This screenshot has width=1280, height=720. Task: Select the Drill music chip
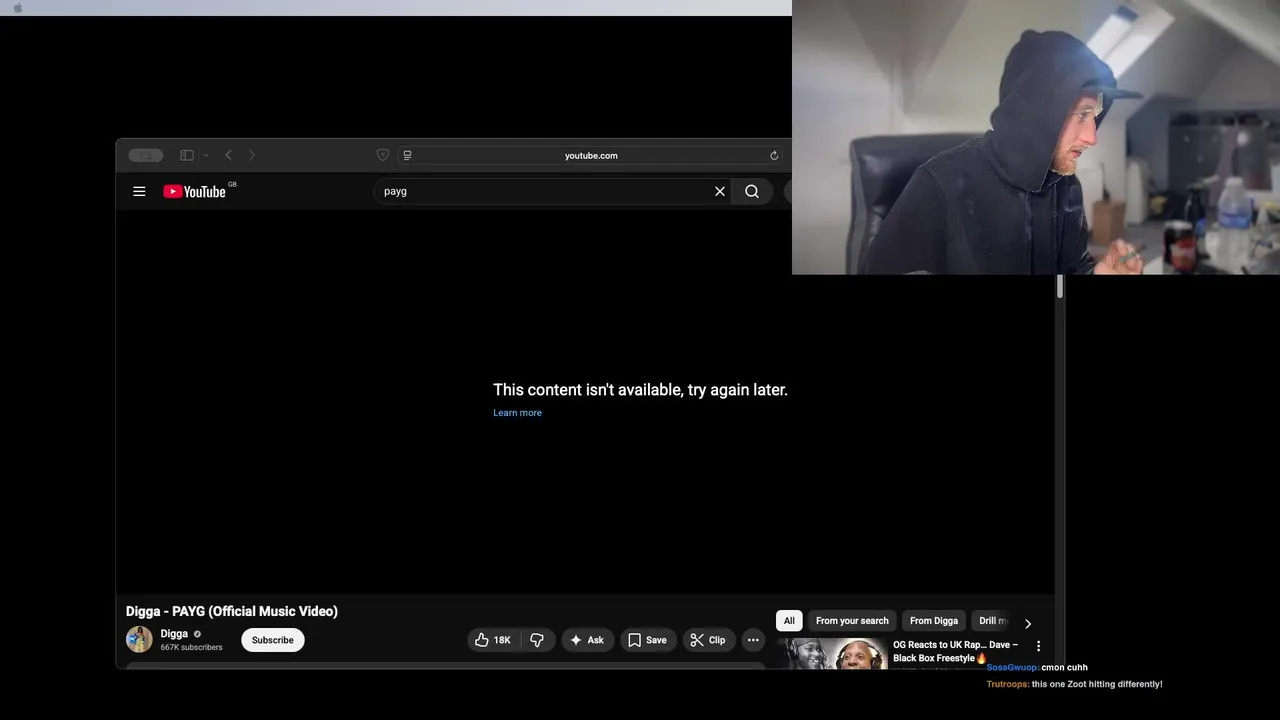coord(993,621)
